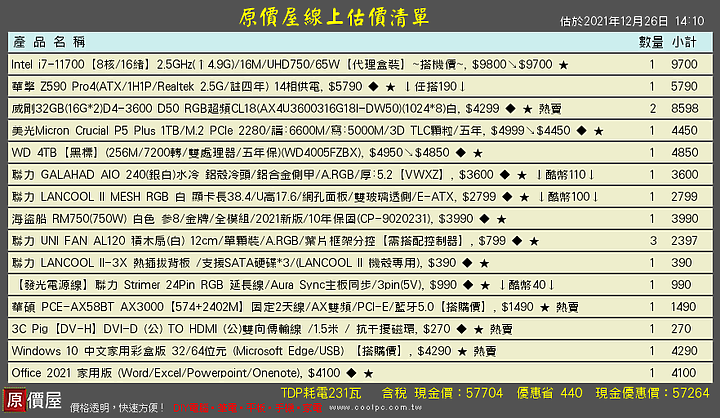Click the subtotal 270 value

tap(681, 329)
